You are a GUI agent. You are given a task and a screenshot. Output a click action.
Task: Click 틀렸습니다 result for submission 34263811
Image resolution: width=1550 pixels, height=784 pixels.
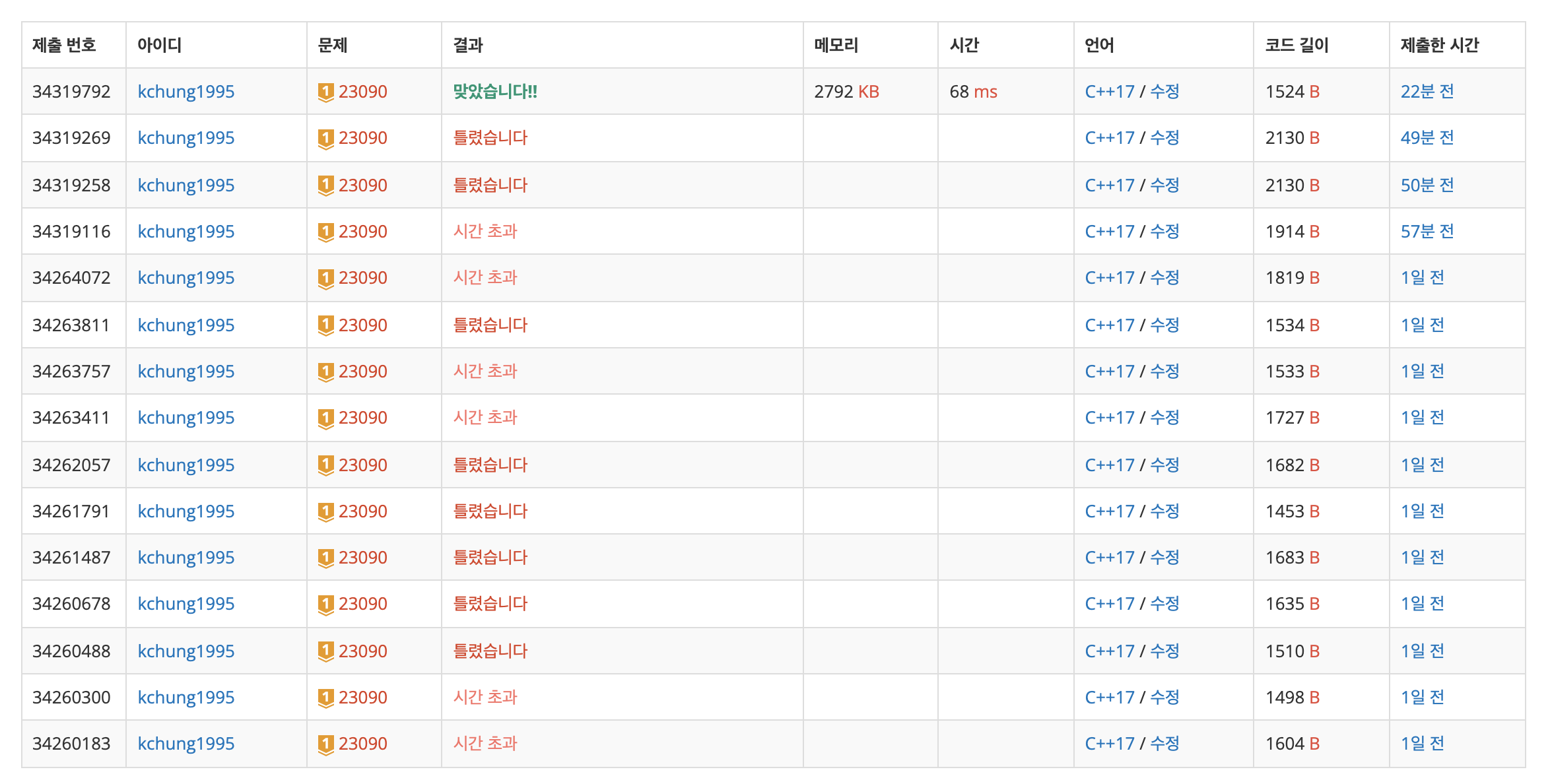490,325
